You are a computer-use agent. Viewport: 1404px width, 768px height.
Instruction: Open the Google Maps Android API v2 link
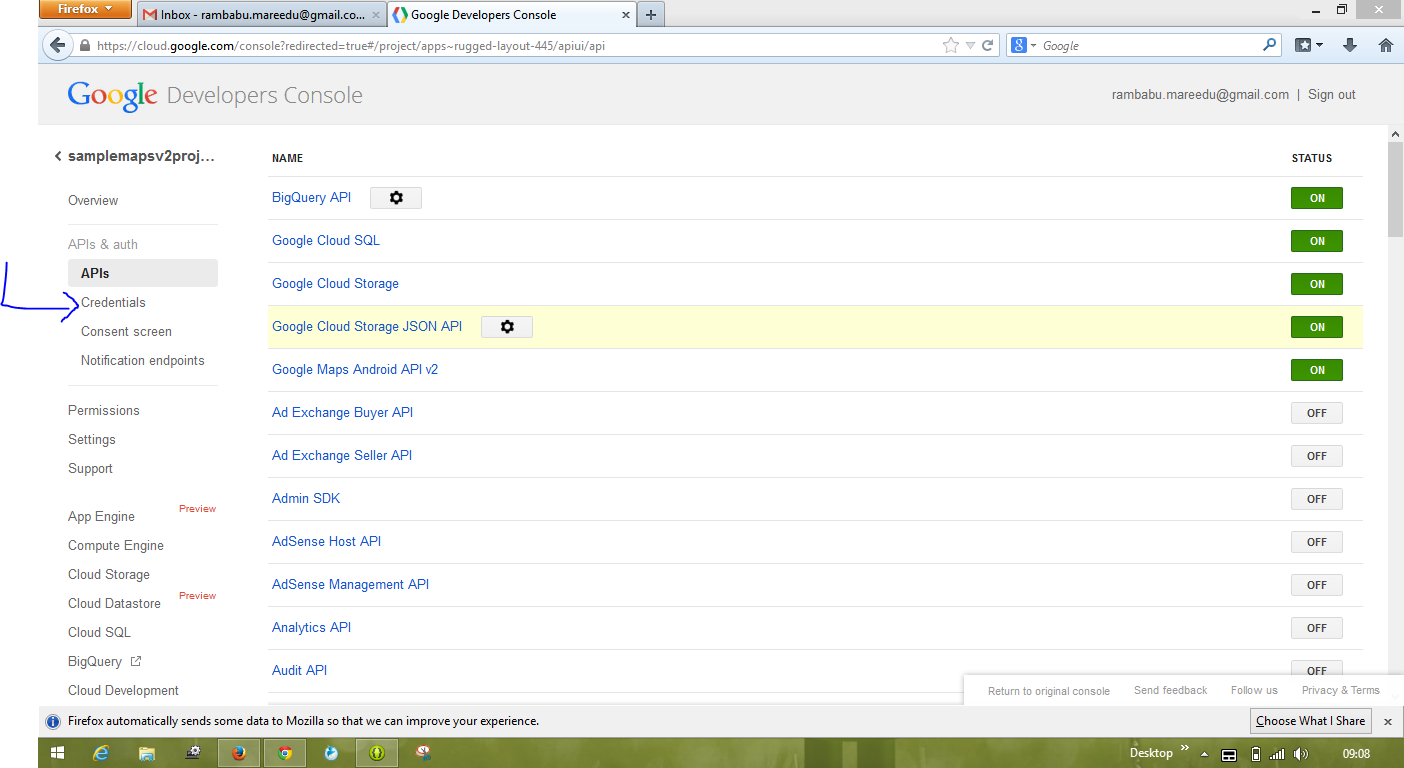coord(355,369)
